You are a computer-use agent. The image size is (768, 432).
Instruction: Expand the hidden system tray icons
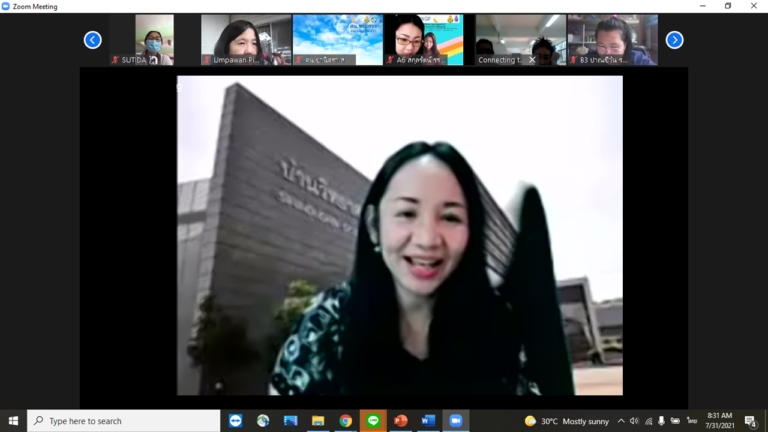point(621,421)
